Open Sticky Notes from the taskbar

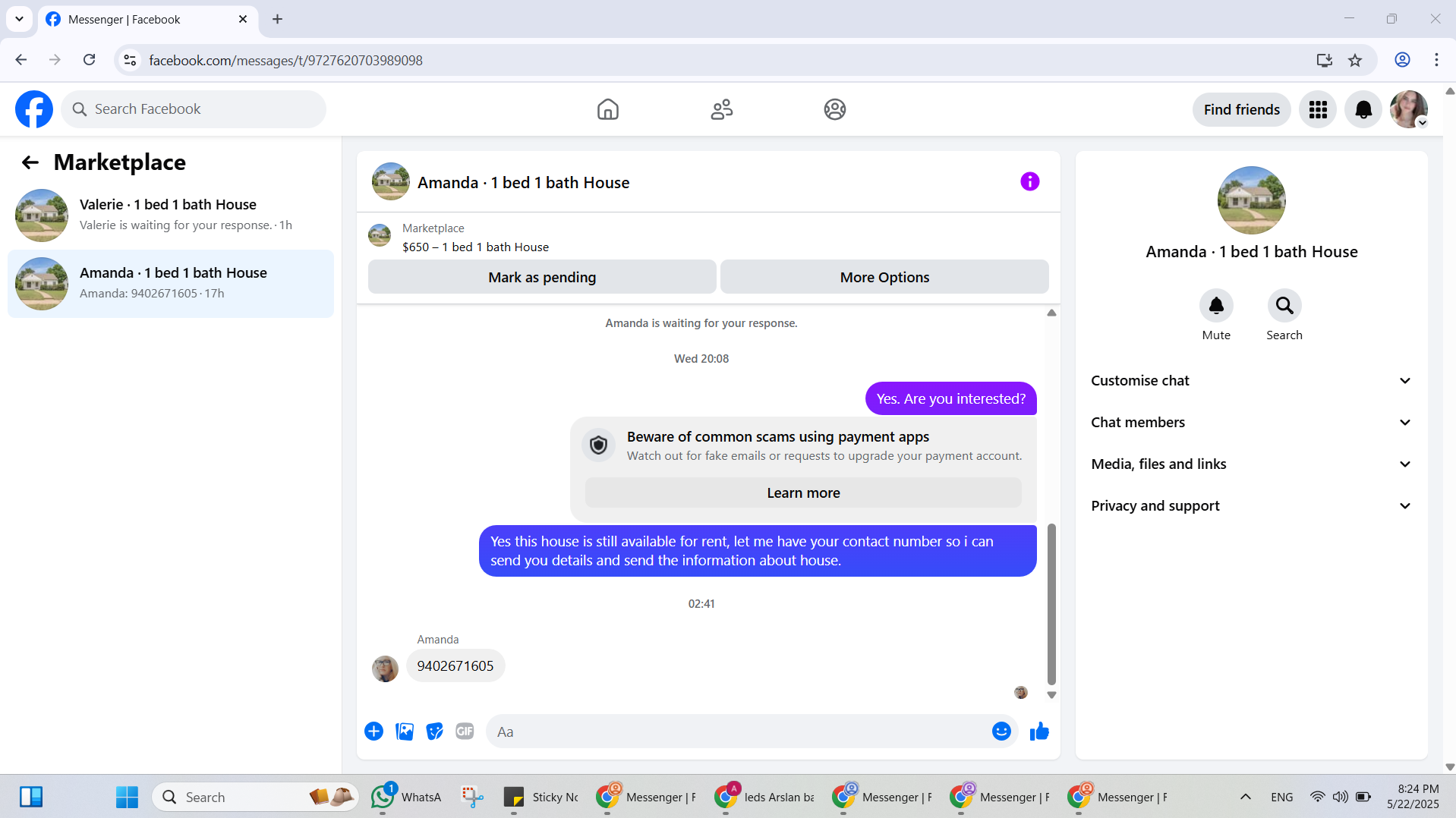(x=541, y=797)
